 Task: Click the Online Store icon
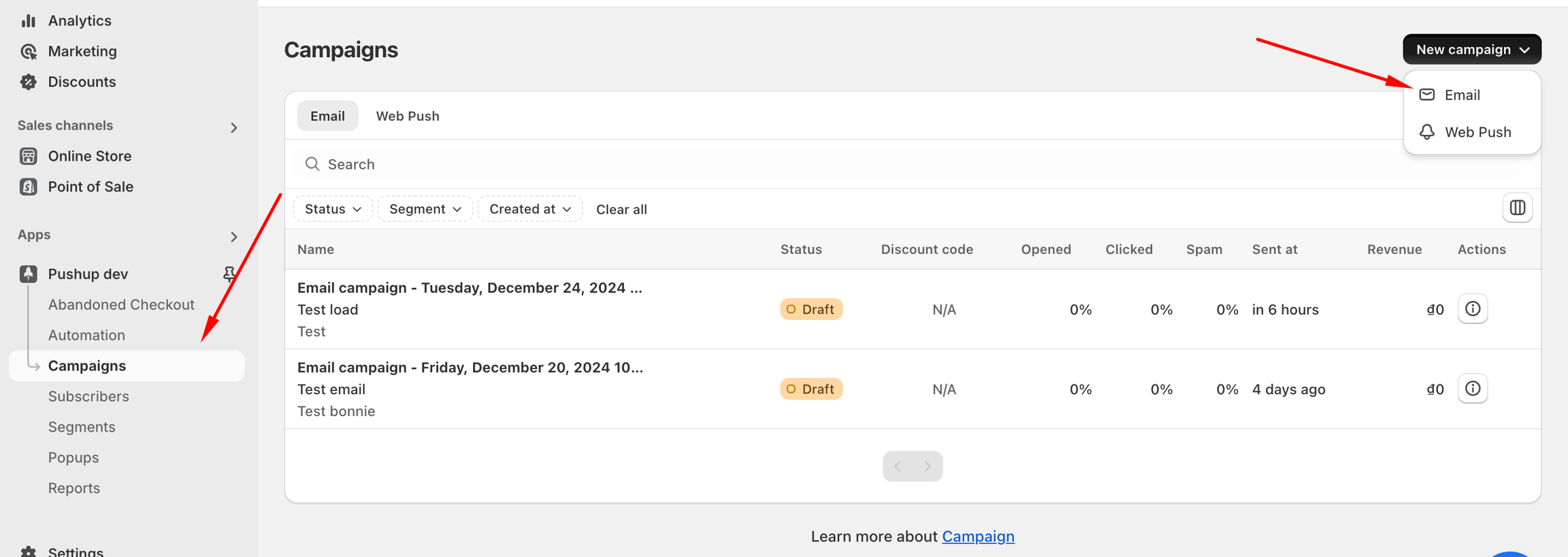click(x=28, y=156)
